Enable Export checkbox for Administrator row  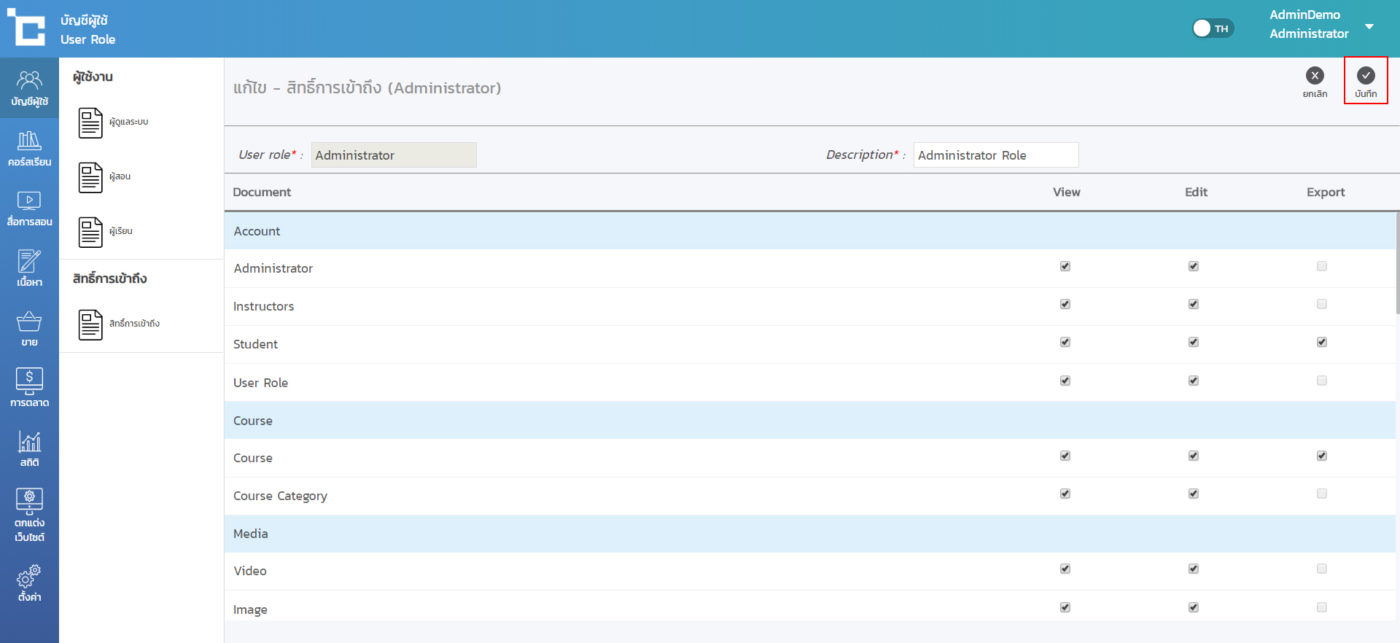(1322, 267)
